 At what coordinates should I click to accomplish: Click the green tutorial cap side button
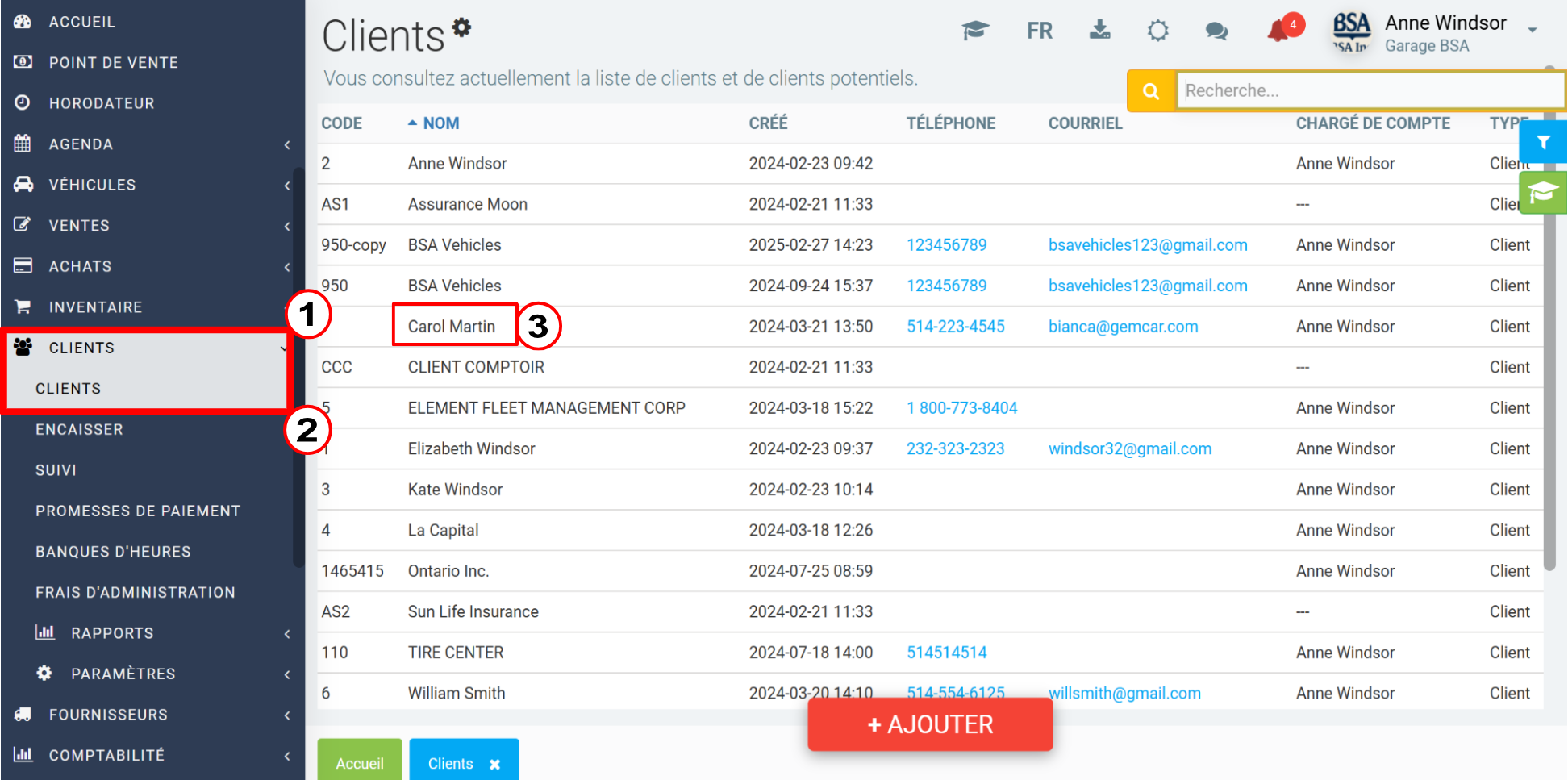point(1543,193)
